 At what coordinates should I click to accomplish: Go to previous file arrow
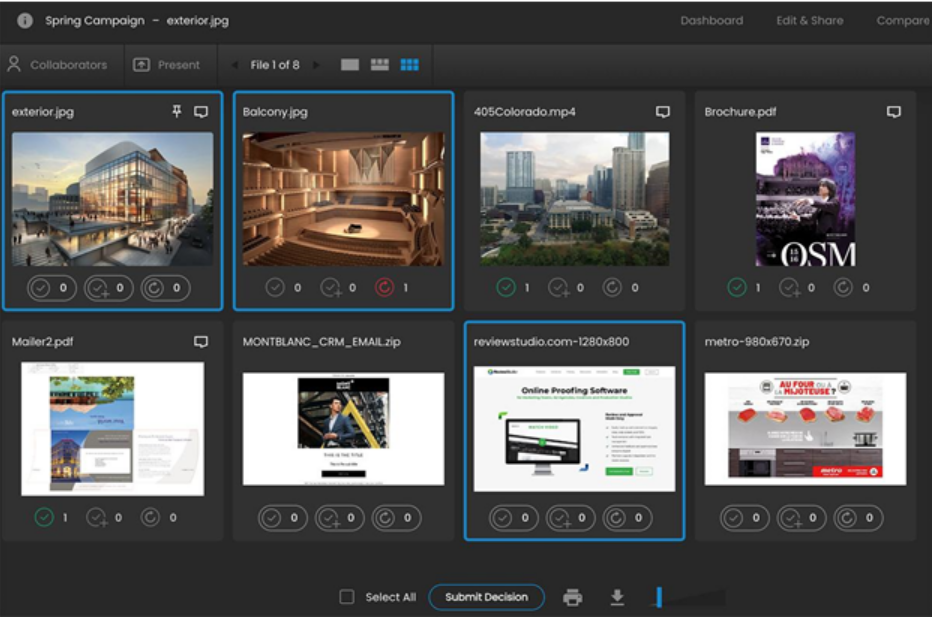pos(235,65)
